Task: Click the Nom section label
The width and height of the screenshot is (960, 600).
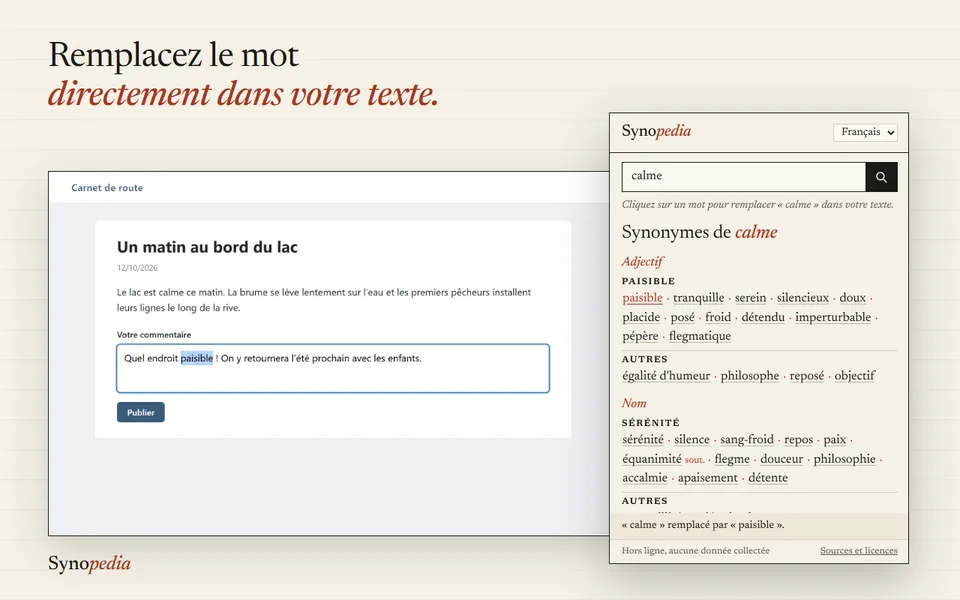Action: coord(634,403)
